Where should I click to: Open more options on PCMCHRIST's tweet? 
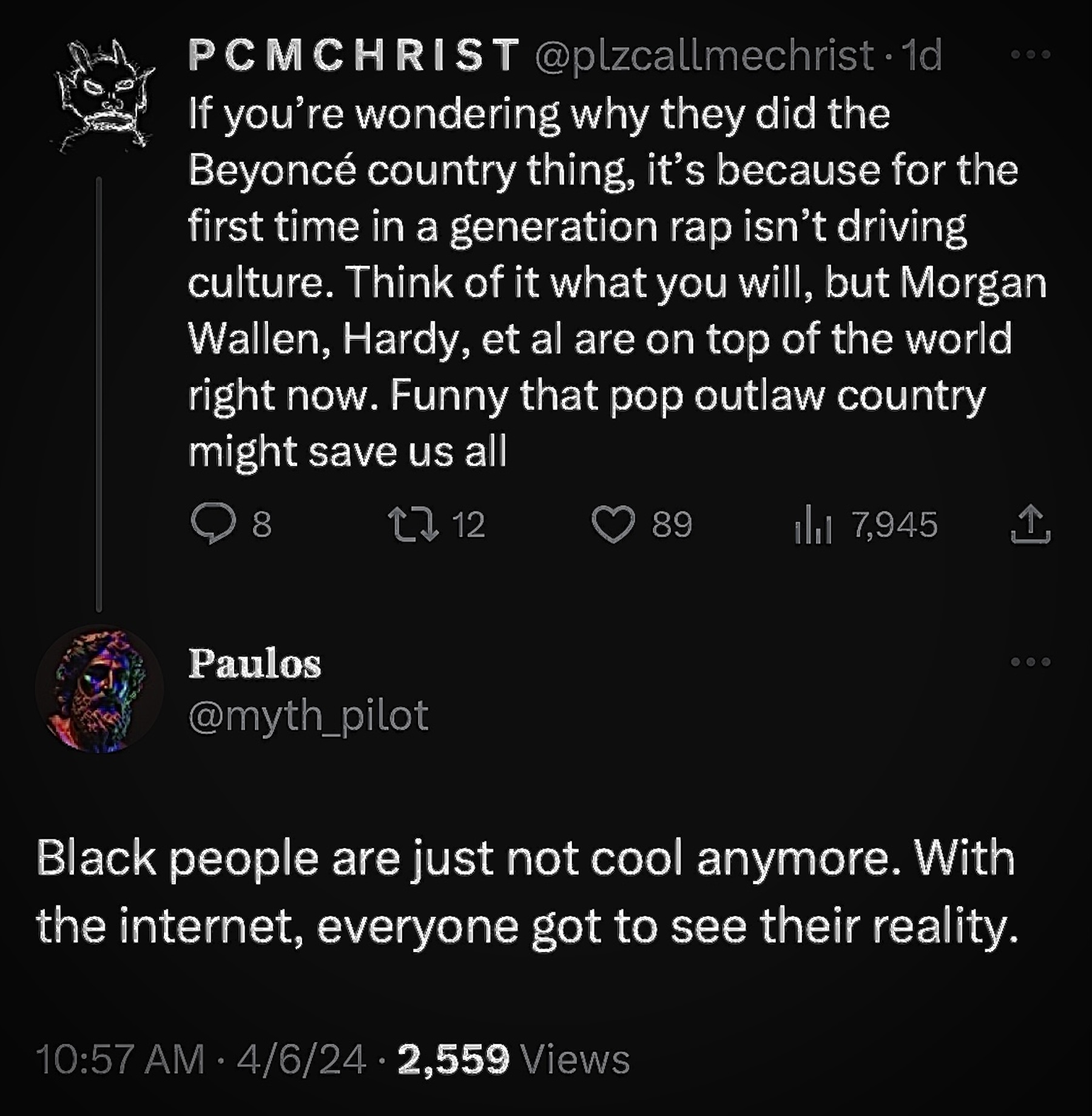[1030, 55]
